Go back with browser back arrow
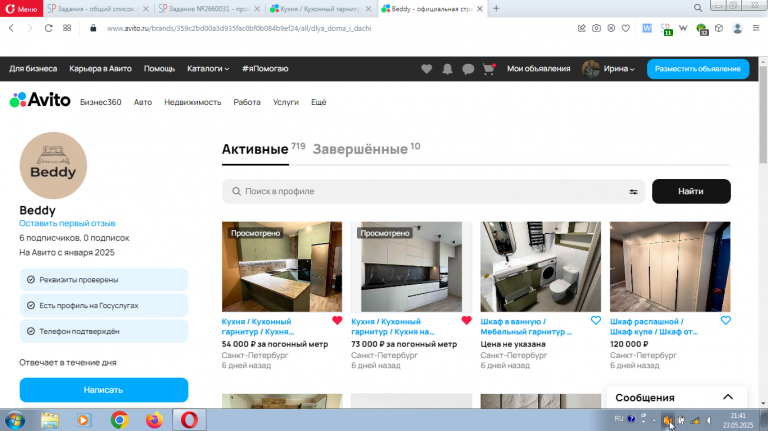Image resolution: width=768 pixels, height=431 pixels. [x=11, y=28]
